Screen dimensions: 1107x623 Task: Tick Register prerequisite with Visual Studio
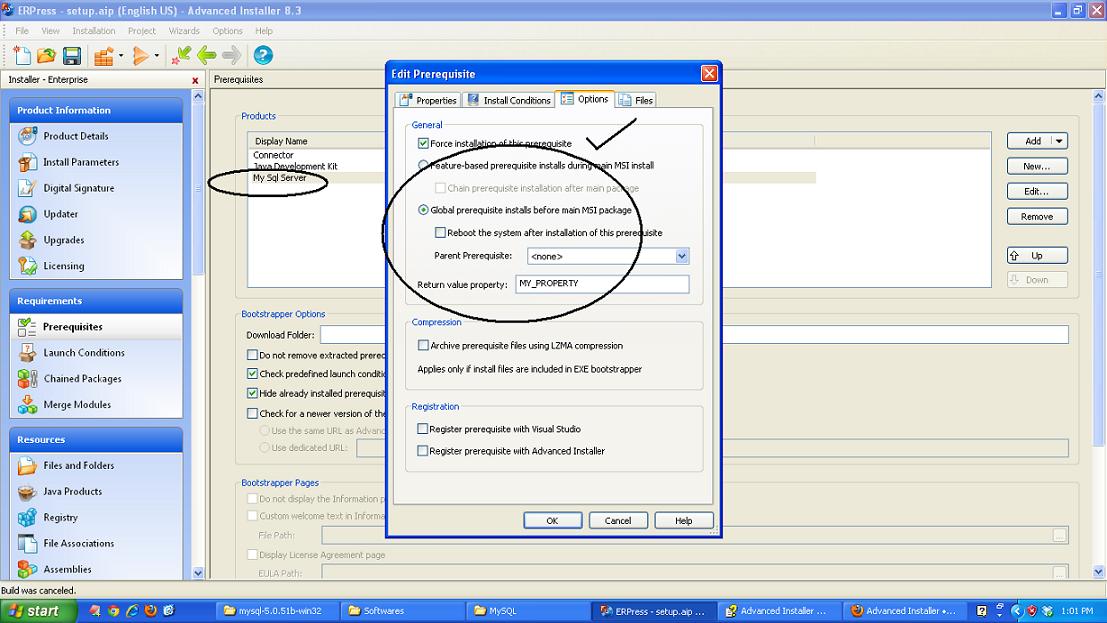(423, 429)
